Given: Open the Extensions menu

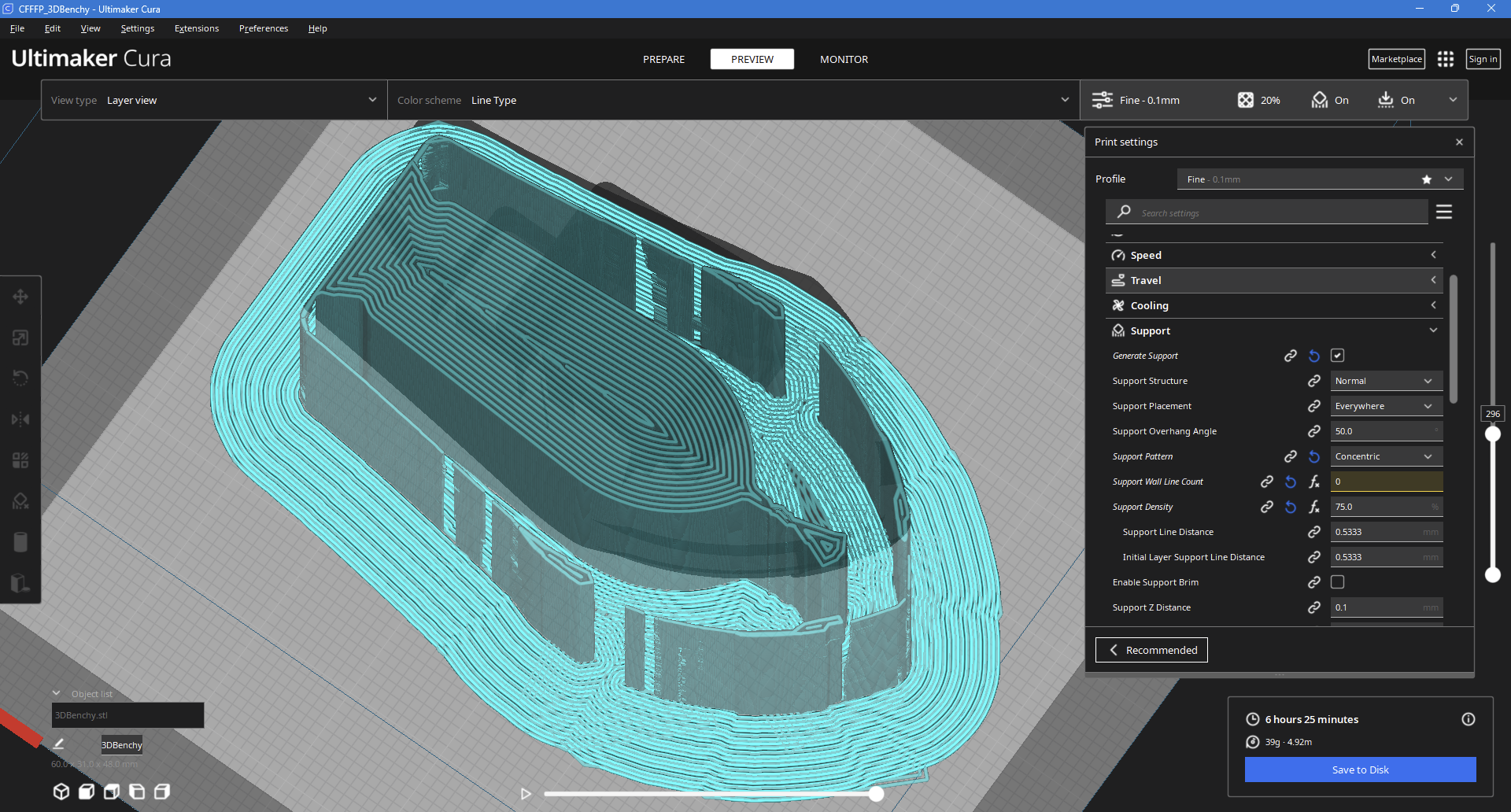Looking at the screenshot, I should [x=196, y=28].
